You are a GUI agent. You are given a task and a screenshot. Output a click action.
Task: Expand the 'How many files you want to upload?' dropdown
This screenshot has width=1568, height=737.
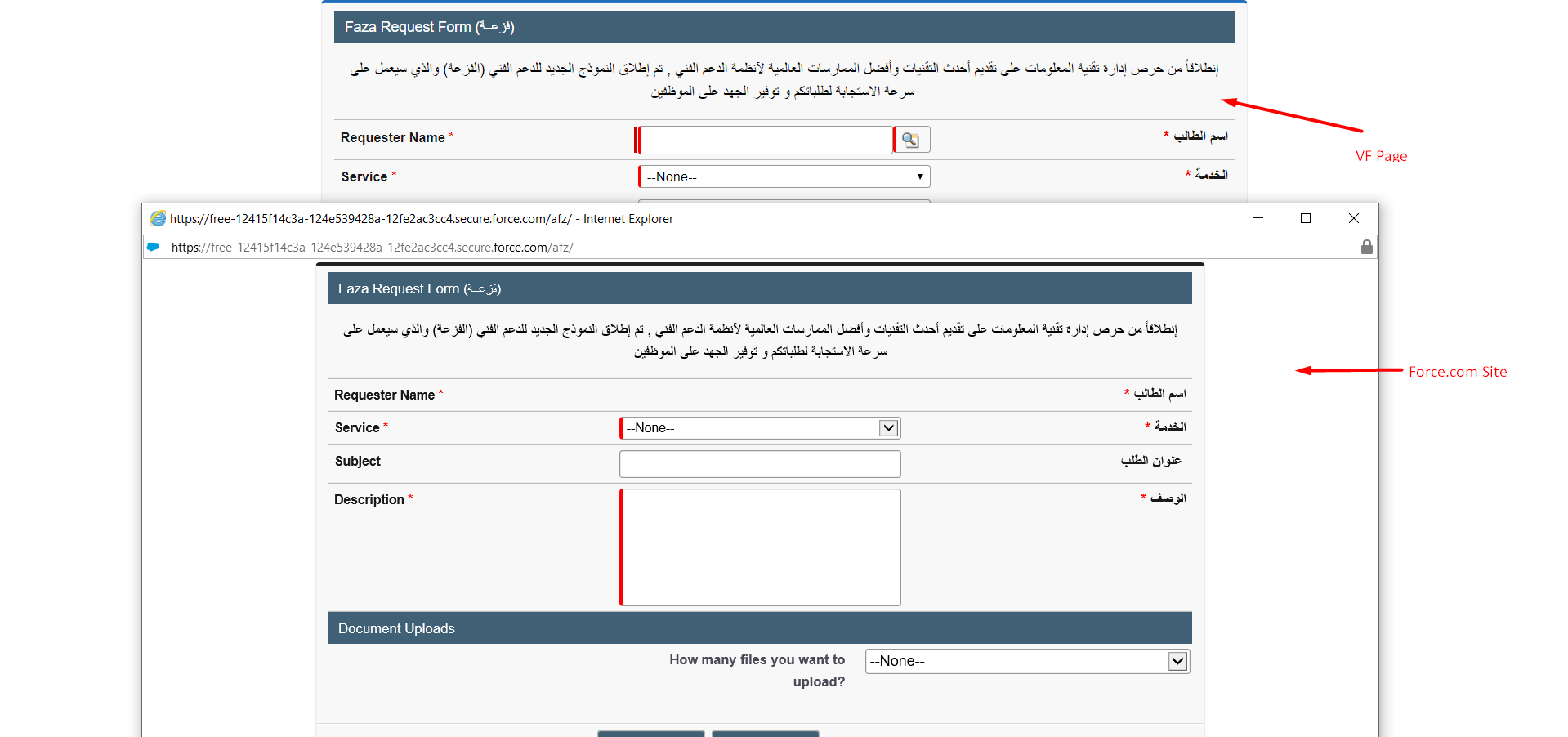click(x=1027, y=661)
